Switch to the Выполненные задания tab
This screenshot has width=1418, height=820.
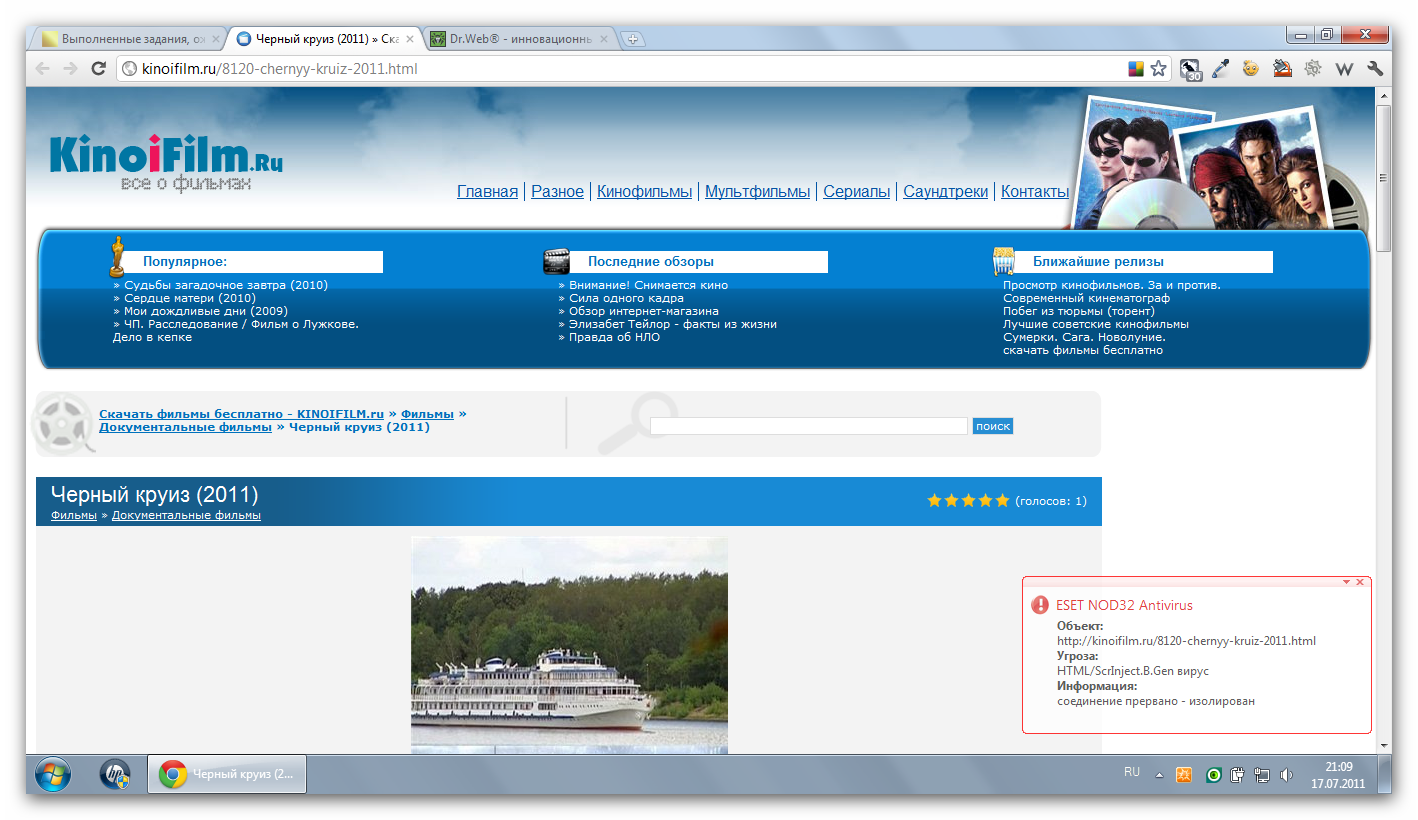pos(130,39)
